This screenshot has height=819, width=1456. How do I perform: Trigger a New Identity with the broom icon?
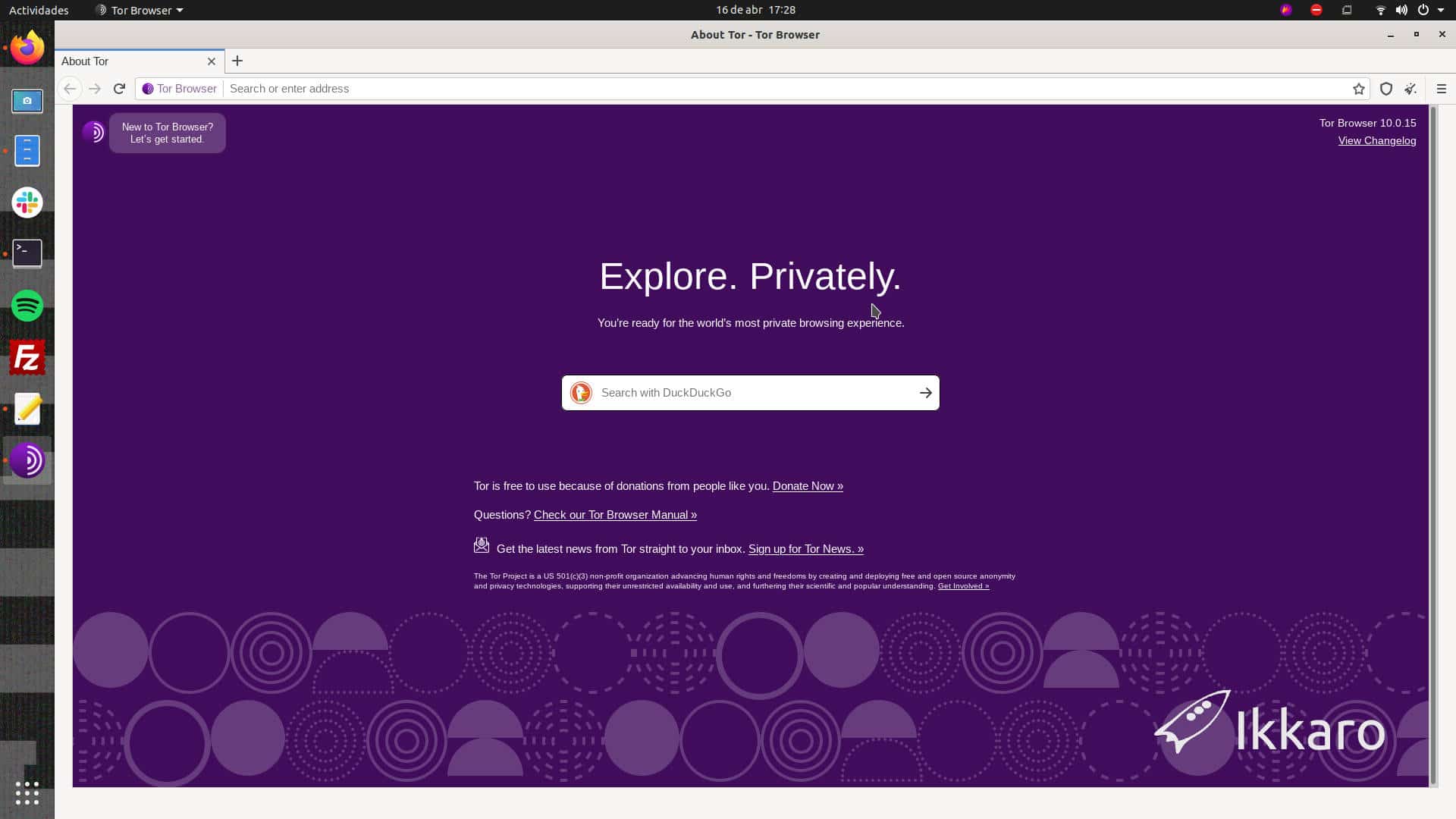click(x=1410, y=89)
